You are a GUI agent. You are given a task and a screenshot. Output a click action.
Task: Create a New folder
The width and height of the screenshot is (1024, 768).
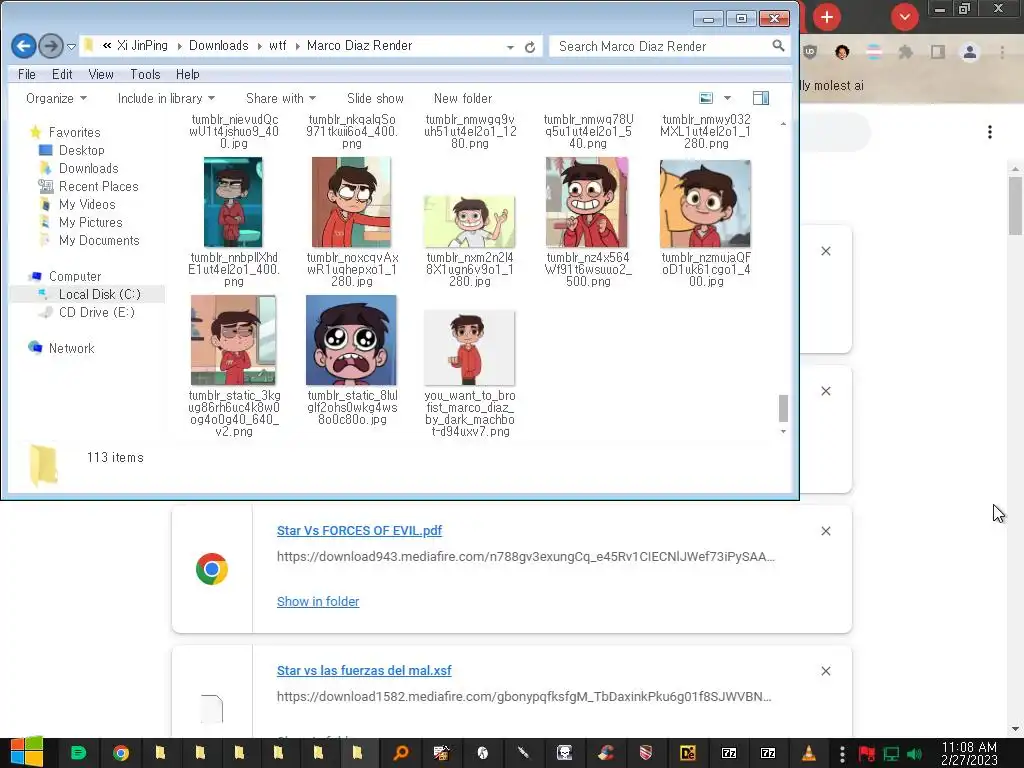coord(462,99)
